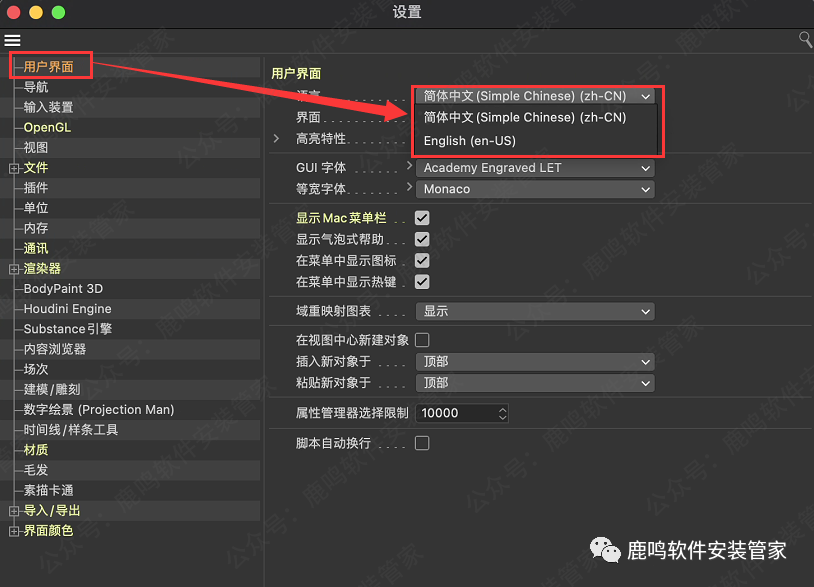814x587 pixels.
Task: Disable 显示气泡式帮助 checkbox
Action: click(422, 240)
